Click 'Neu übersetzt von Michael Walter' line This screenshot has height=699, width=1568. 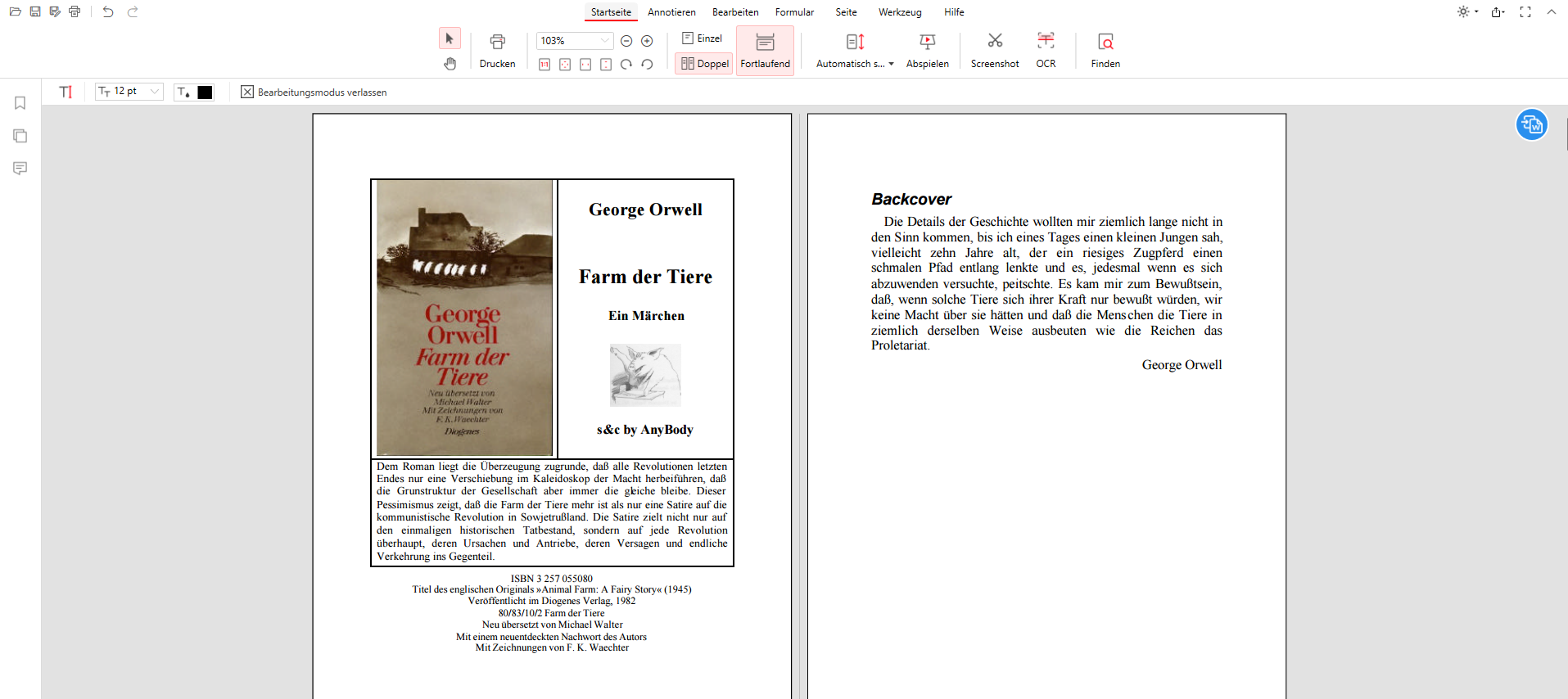[552, 625]
